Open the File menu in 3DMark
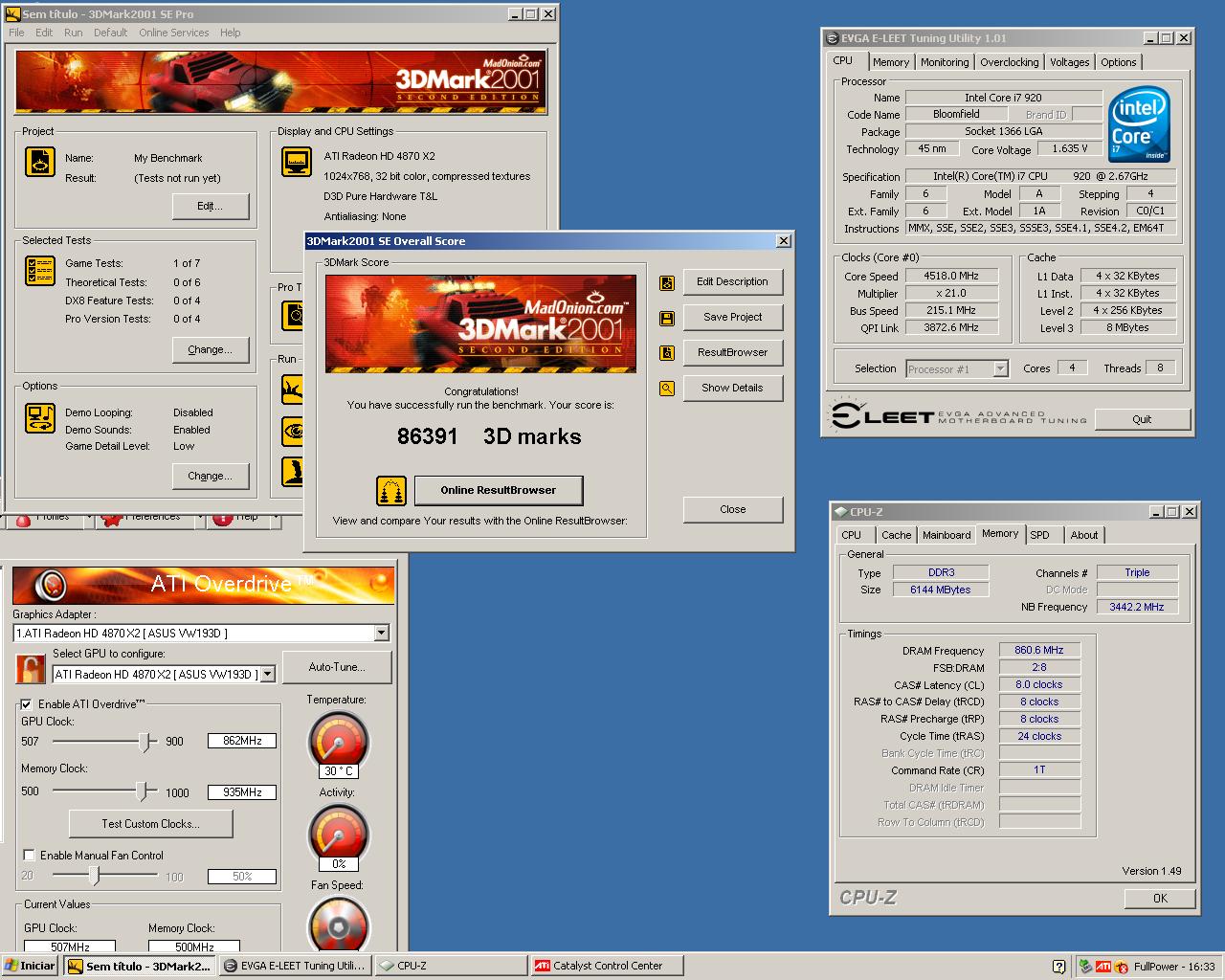The width and height of the screenshot is (1225, 980). [16, 33]
